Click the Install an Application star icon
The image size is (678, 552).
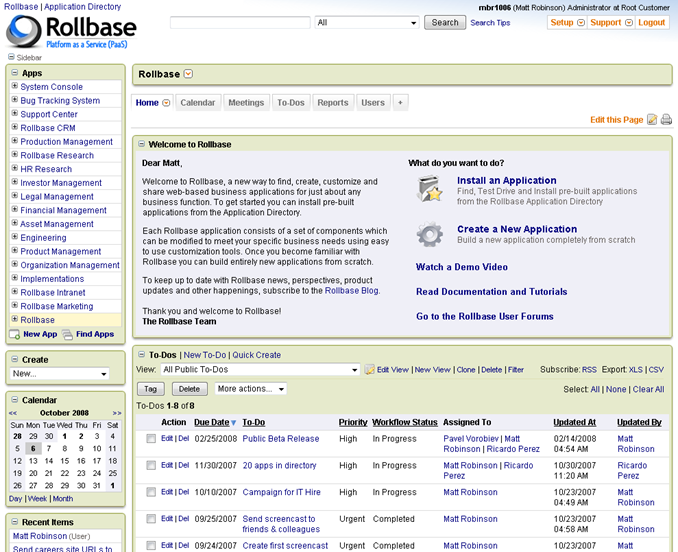(429, 188)
